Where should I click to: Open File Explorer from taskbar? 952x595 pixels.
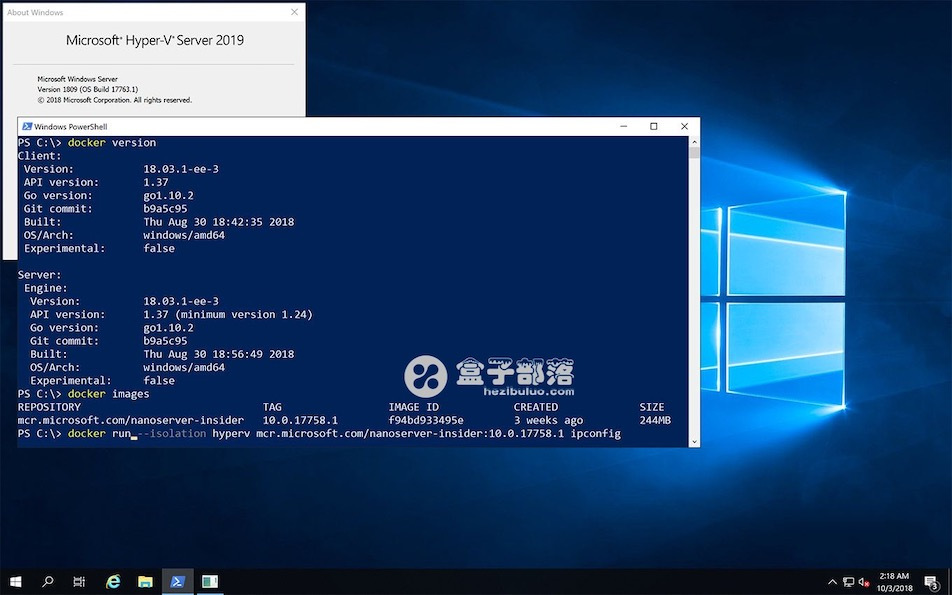coord(145,582)
